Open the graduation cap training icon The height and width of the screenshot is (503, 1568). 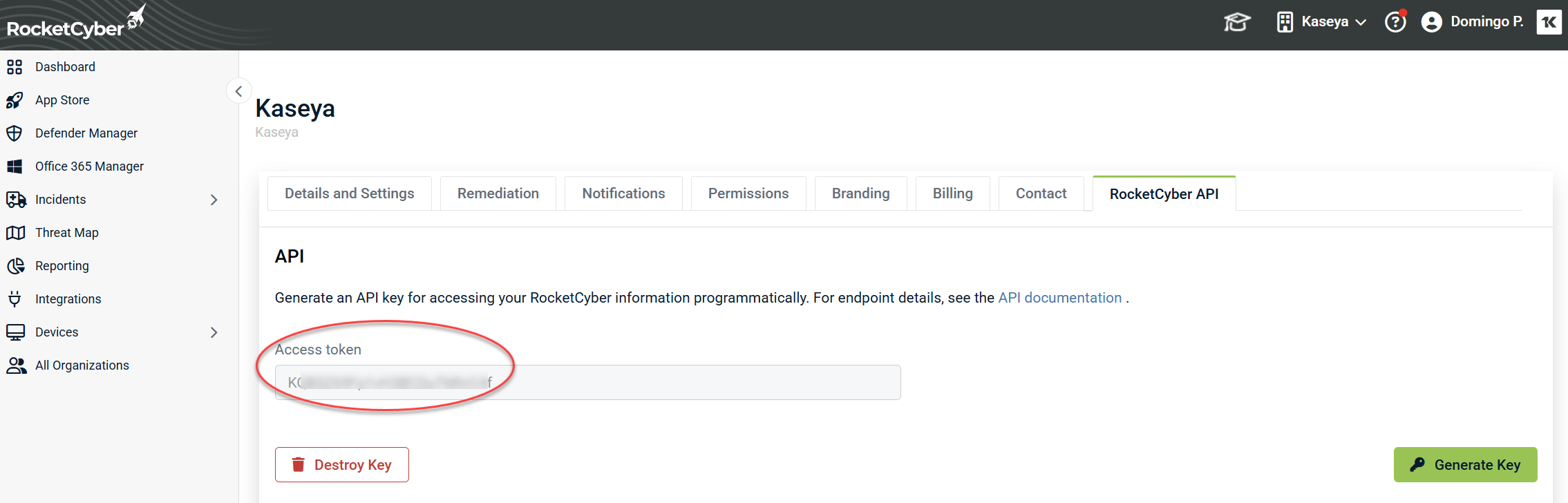tap(1236, 22)
